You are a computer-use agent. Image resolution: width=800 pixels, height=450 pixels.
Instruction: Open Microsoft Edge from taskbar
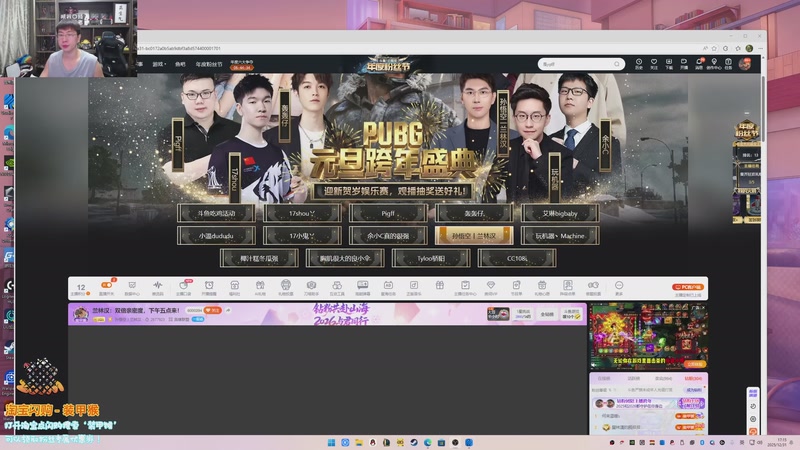point(428,442)
